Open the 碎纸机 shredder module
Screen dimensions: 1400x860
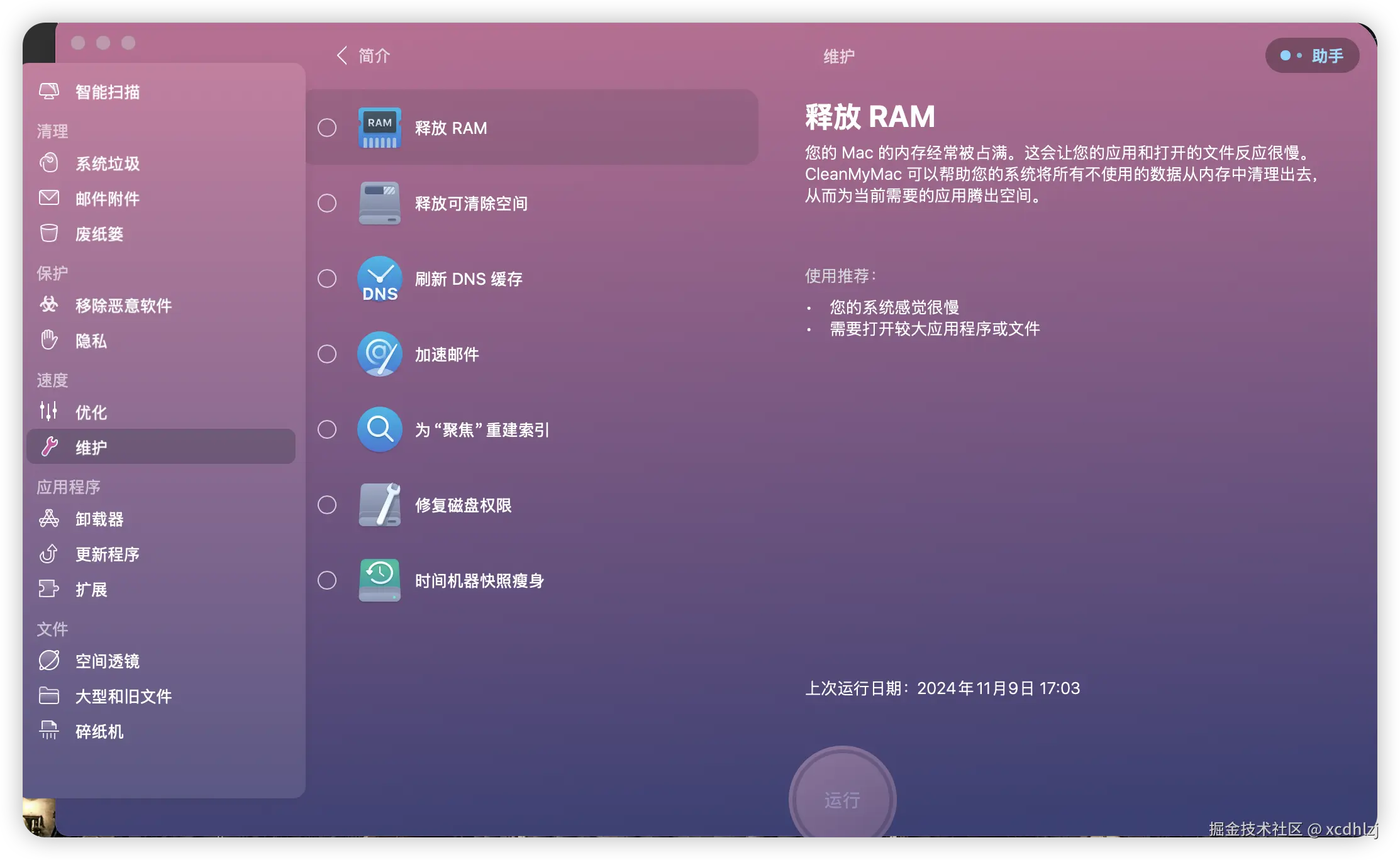(99, 731)
